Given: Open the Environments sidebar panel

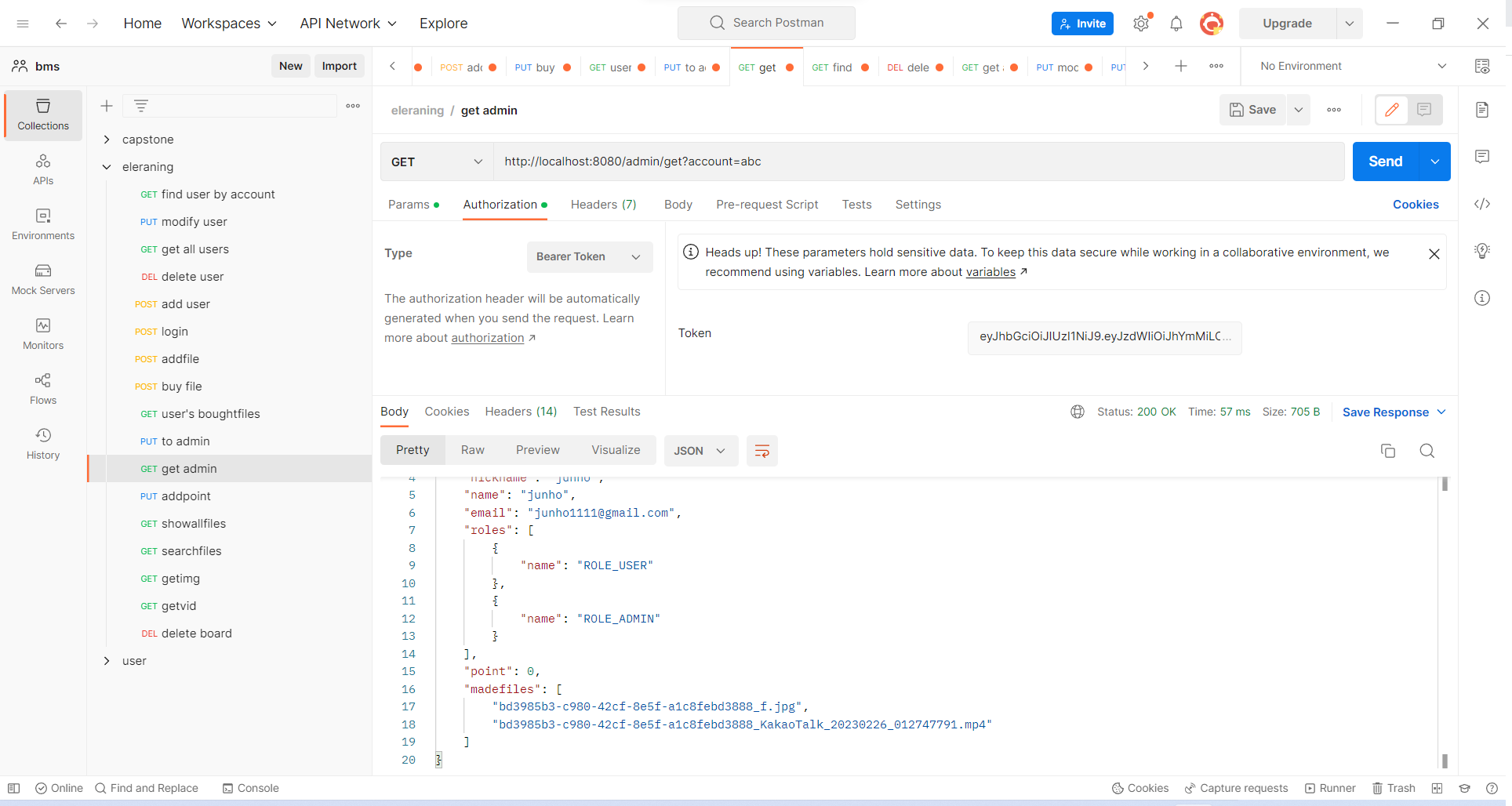Looking at the screenshot, I should [x=43, y=225].
